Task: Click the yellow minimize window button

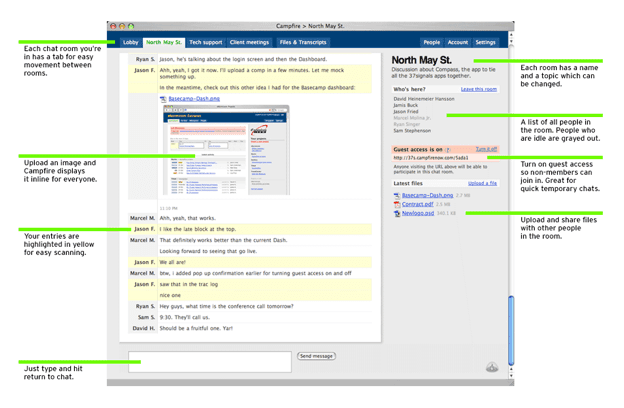Action: click(x=122, y=26)
